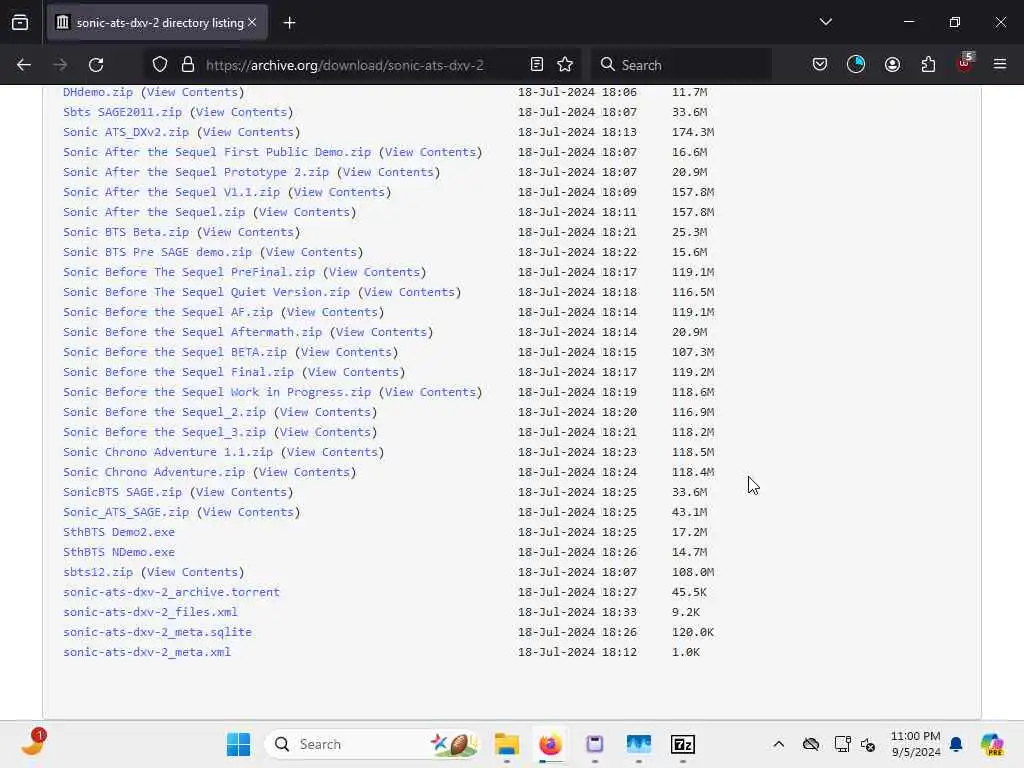The width and height of the screenshot is (1024, 768).
Task: Click the uBlock Origin icon with badge
Action: click(x=965, y=63)
